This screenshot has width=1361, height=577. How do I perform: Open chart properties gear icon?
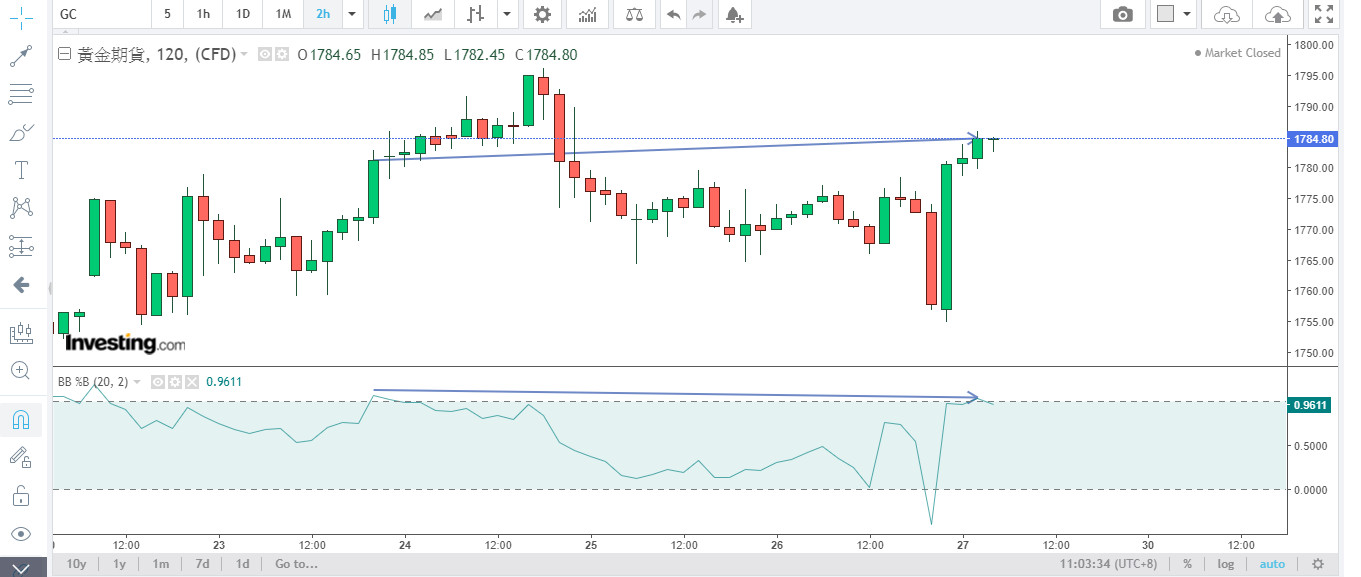coord(542,14)
